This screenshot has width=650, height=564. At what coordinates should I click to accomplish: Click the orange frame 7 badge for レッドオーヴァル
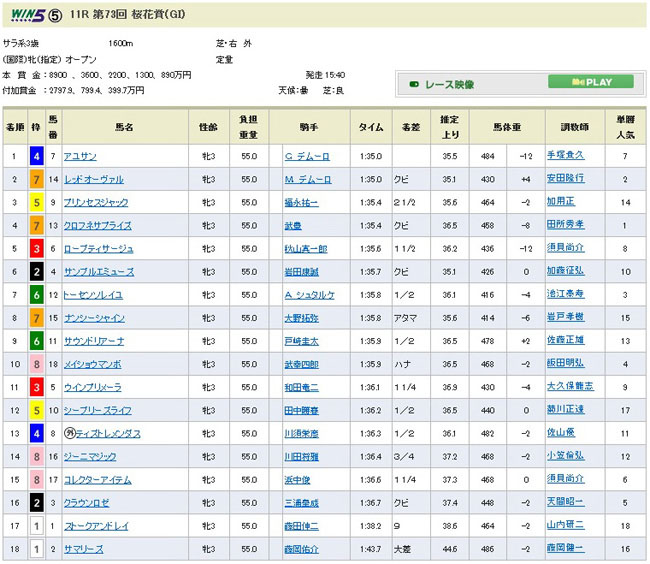pos(36,179)
